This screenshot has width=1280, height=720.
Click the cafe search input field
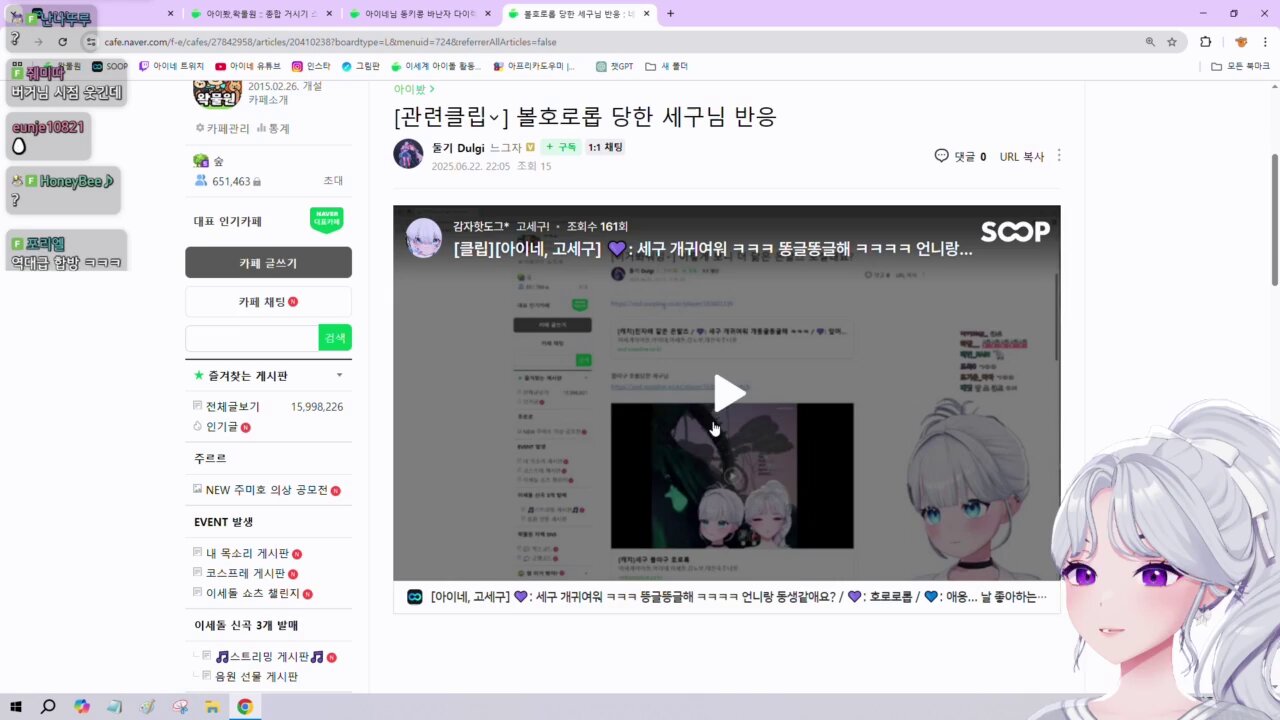point(252,338)
